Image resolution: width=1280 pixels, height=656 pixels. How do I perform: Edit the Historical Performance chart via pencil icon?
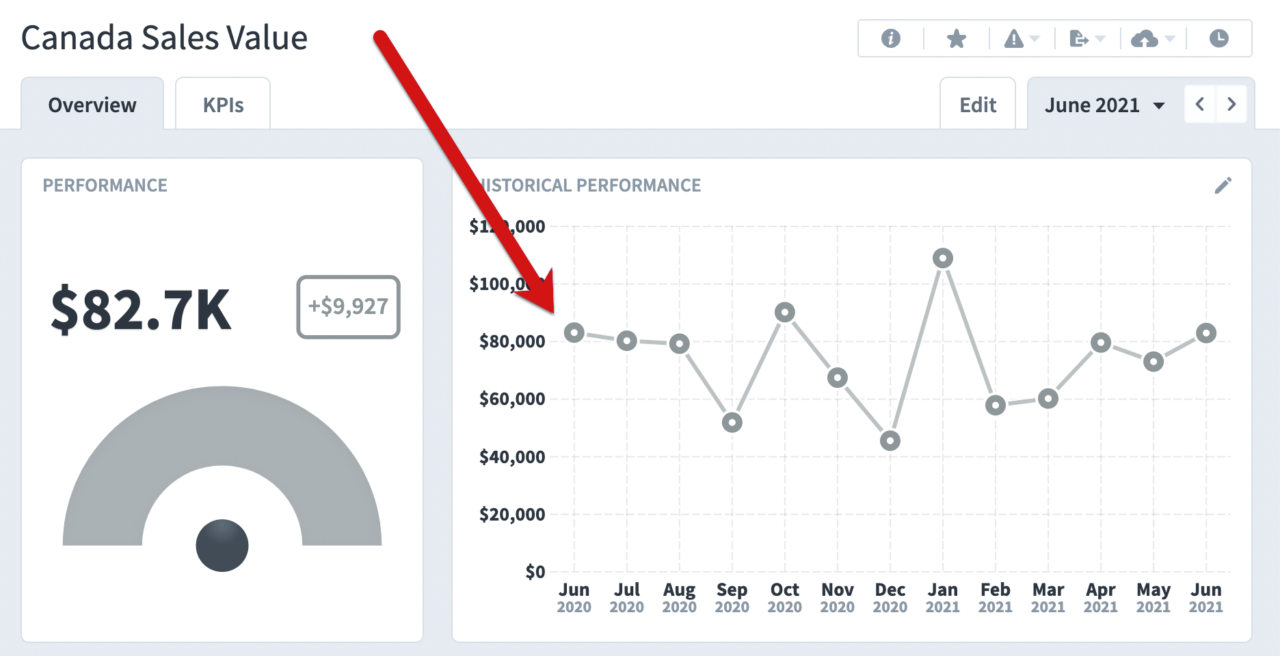tap(1223, 185)
